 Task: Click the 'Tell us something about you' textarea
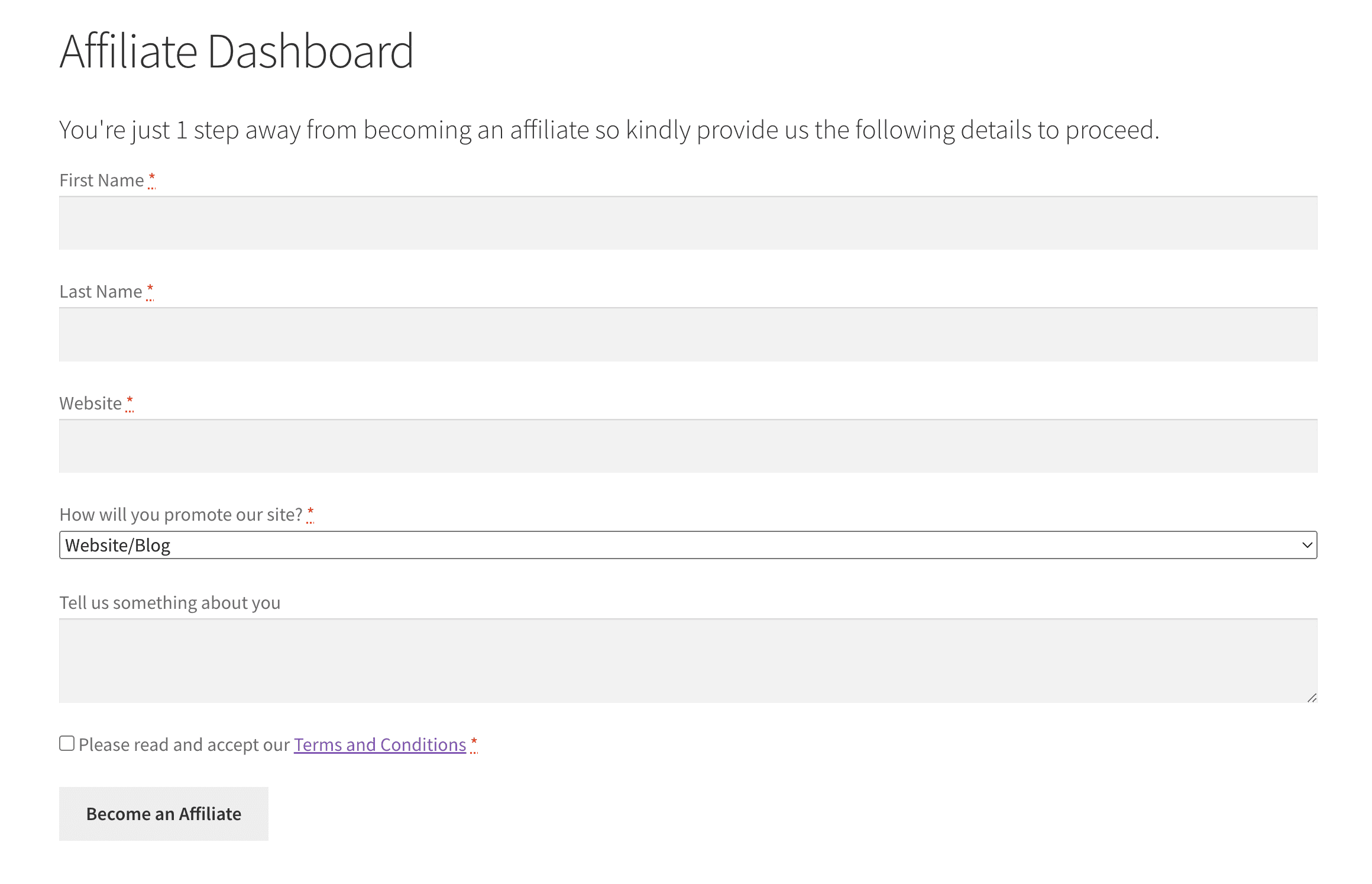click(688, 660)
